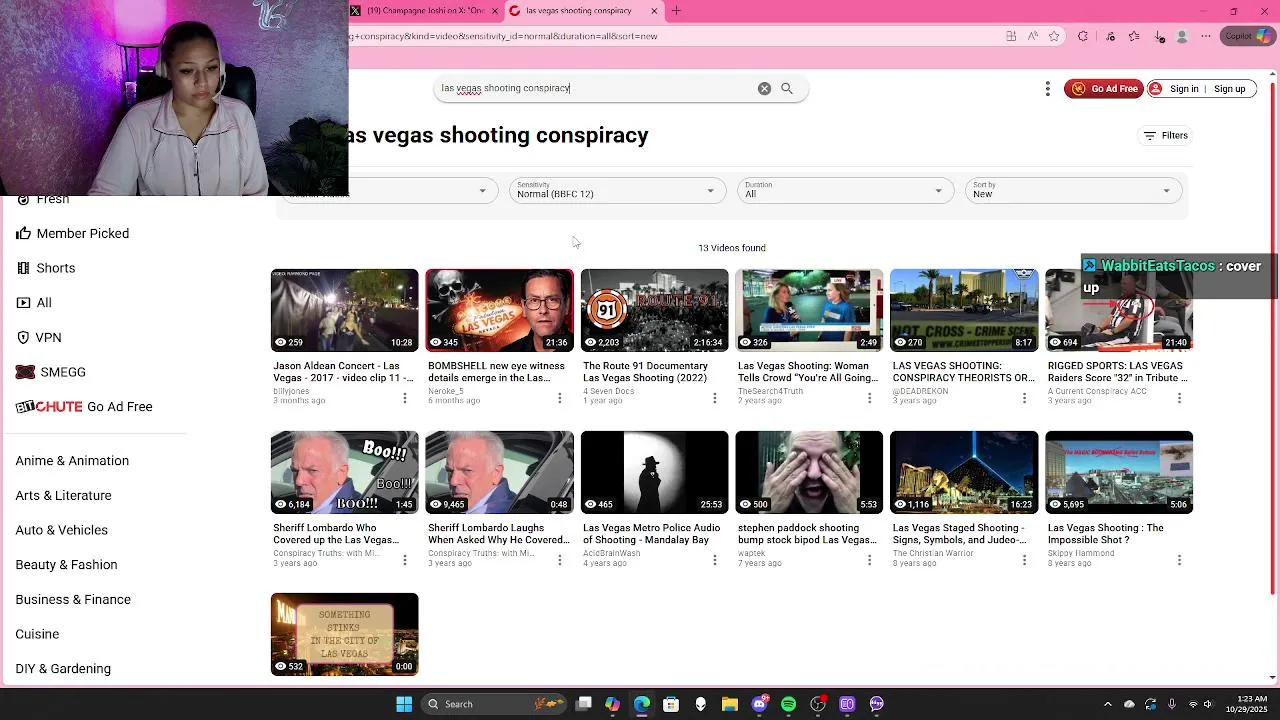
Task: Click the Sign up link
Action: click(x=1230, y=89)
